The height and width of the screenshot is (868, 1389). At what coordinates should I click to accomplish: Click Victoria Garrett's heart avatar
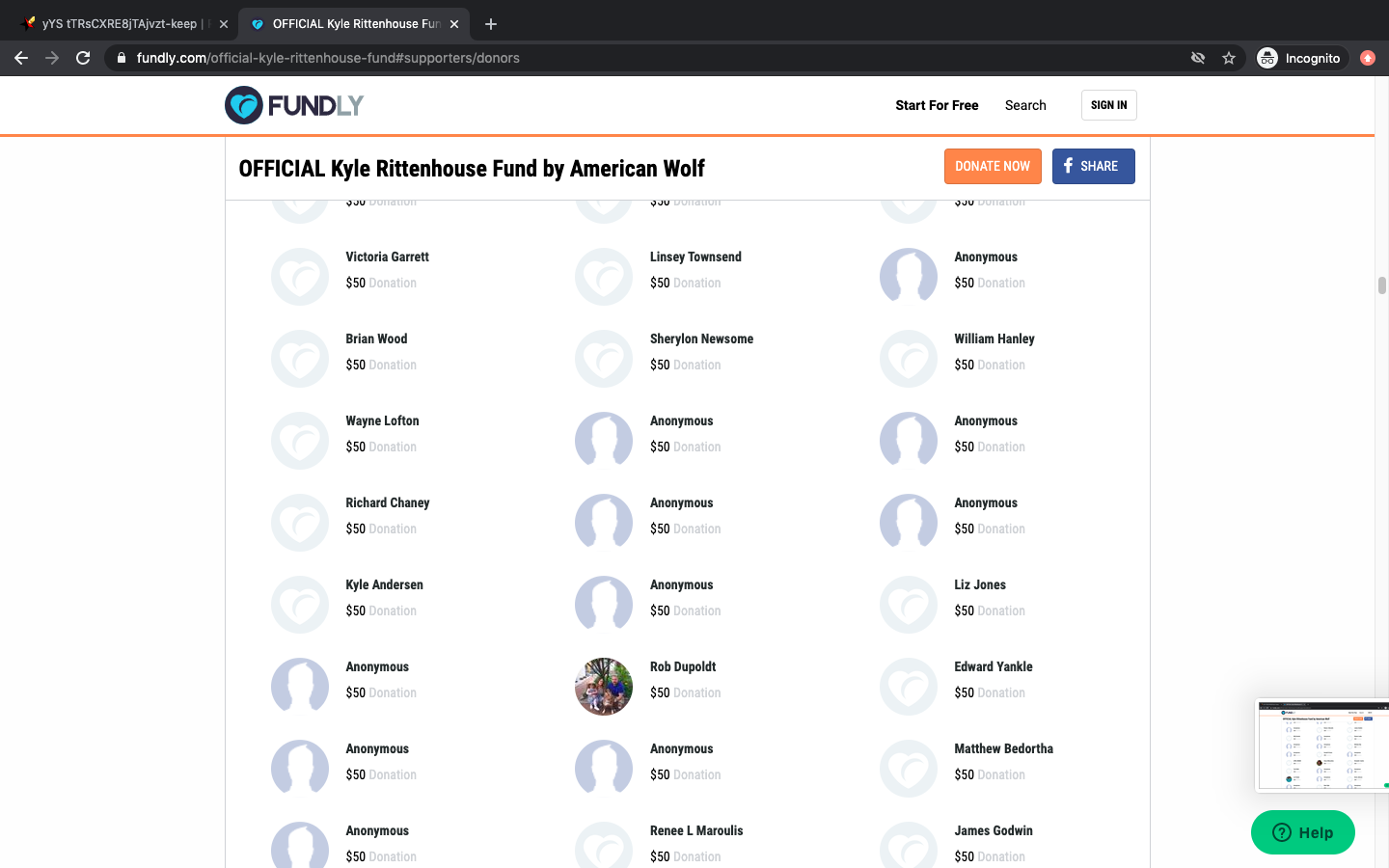point(300,277)
